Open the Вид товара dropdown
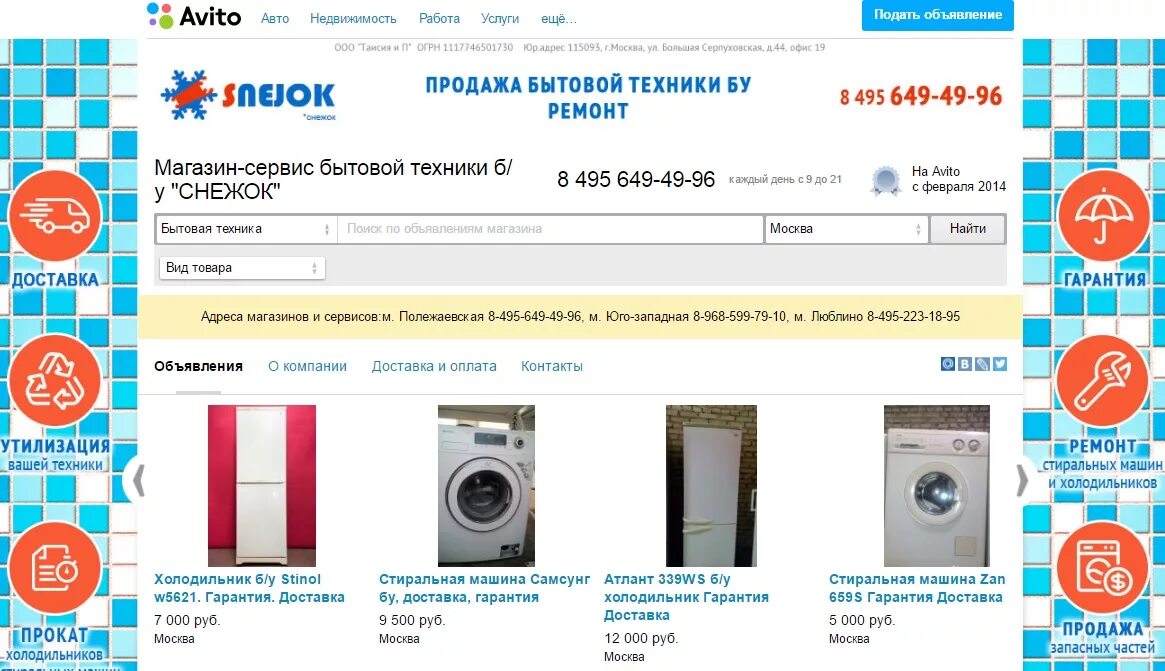The height and width of the screenshot is (671, 1165). pos(242,268)
